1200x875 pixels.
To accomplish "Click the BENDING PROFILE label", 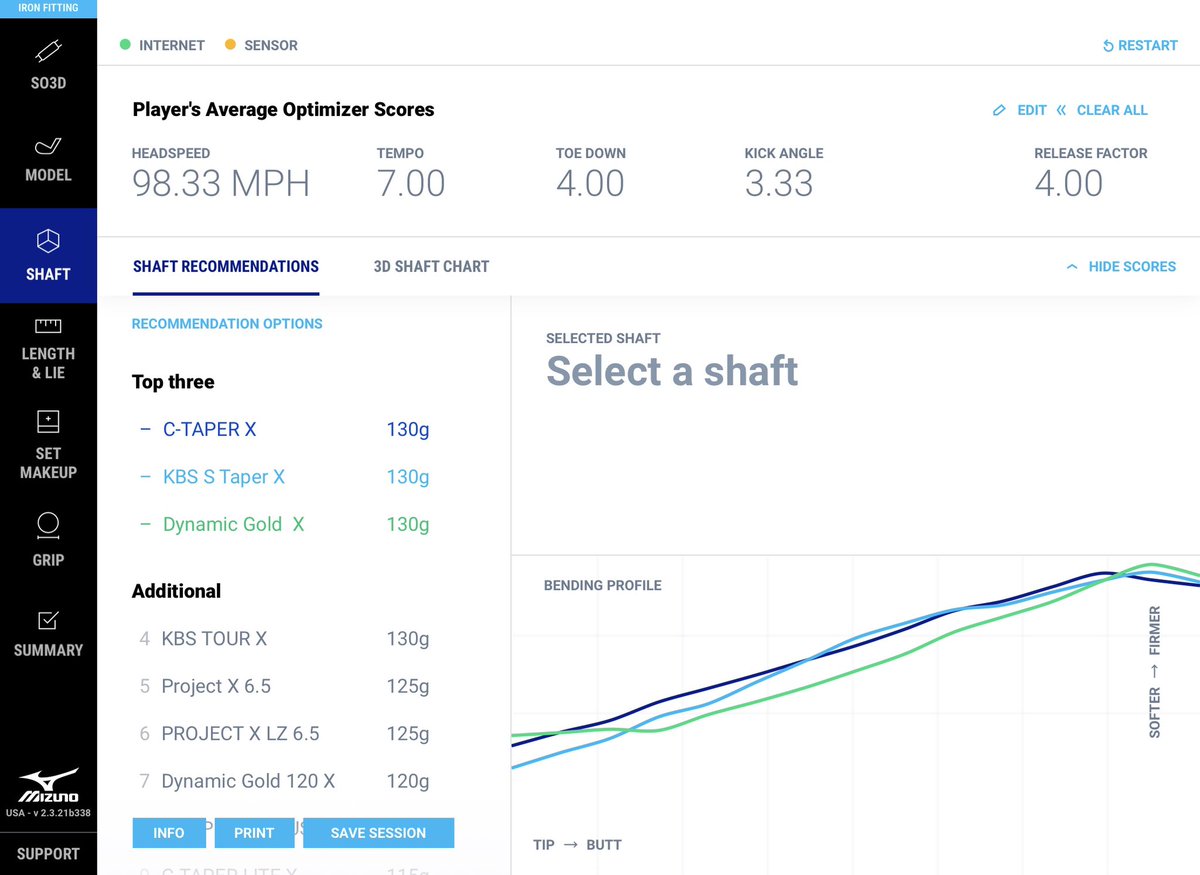I will 603,585.
